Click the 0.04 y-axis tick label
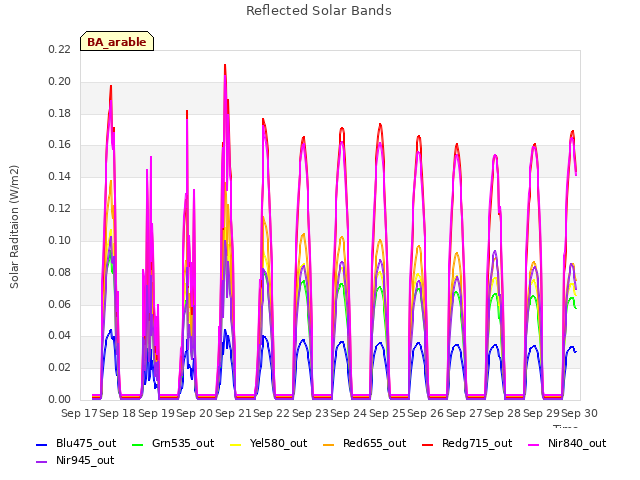640x480 pixels. pos(60,336)
